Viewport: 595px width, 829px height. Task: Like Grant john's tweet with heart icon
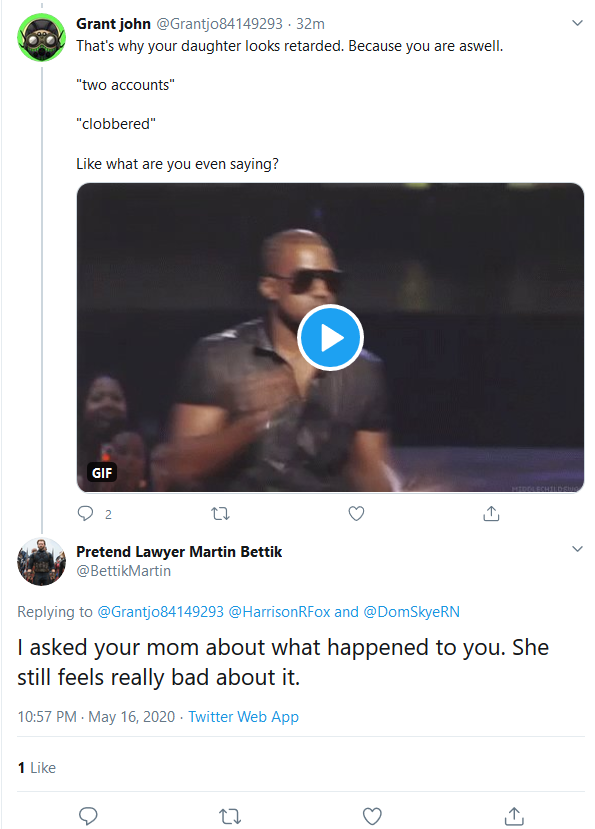pyautogui.click(x=356, y=513)
